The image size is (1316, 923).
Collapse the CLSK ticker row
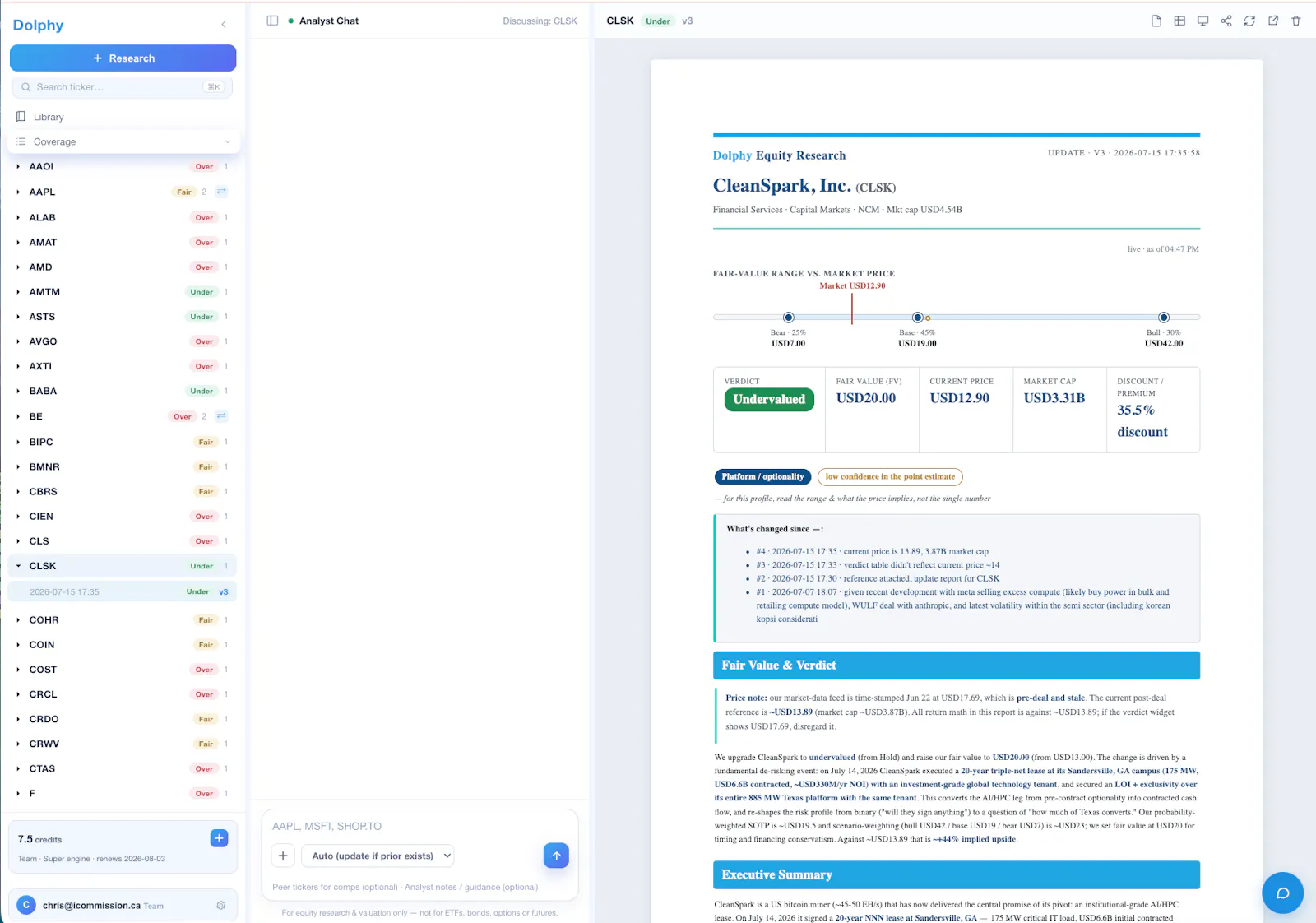[18, 566]
